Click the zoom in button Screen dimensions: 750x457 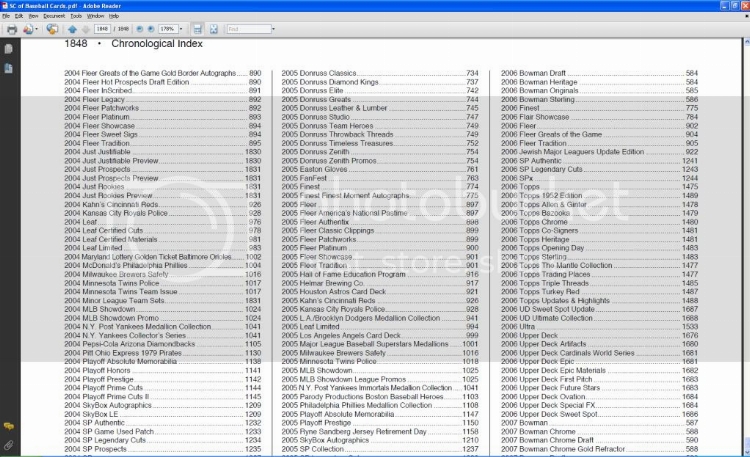pyautogui.click(x=151, y=29)
